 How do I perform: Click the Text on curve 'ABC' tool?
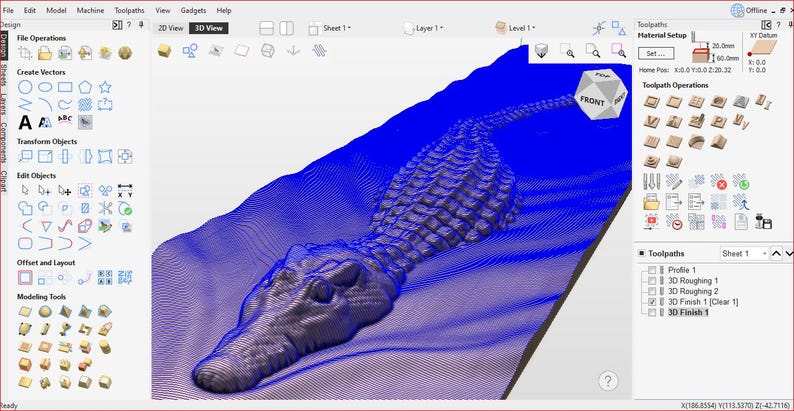point(65,121)
